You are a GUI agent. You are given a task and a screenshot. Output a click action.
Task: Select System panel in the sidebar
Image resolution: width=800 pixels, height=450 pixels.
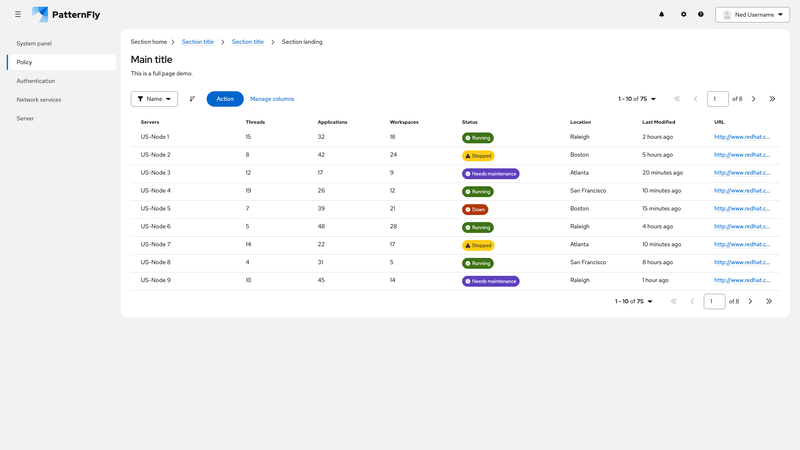(61, 43)
